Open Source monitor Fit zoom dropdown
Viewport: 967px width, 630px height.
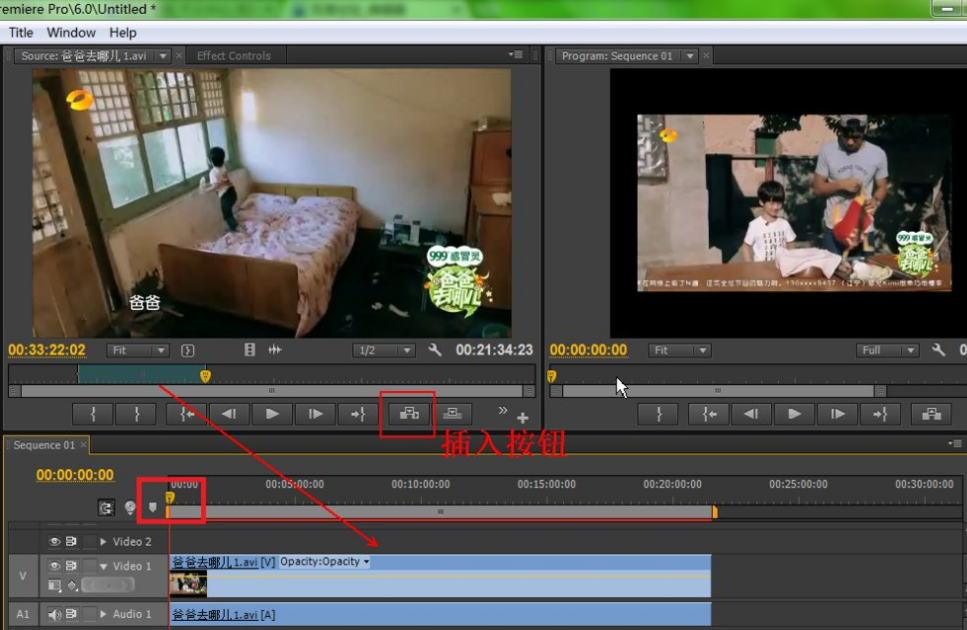click(x=137, y=351)
